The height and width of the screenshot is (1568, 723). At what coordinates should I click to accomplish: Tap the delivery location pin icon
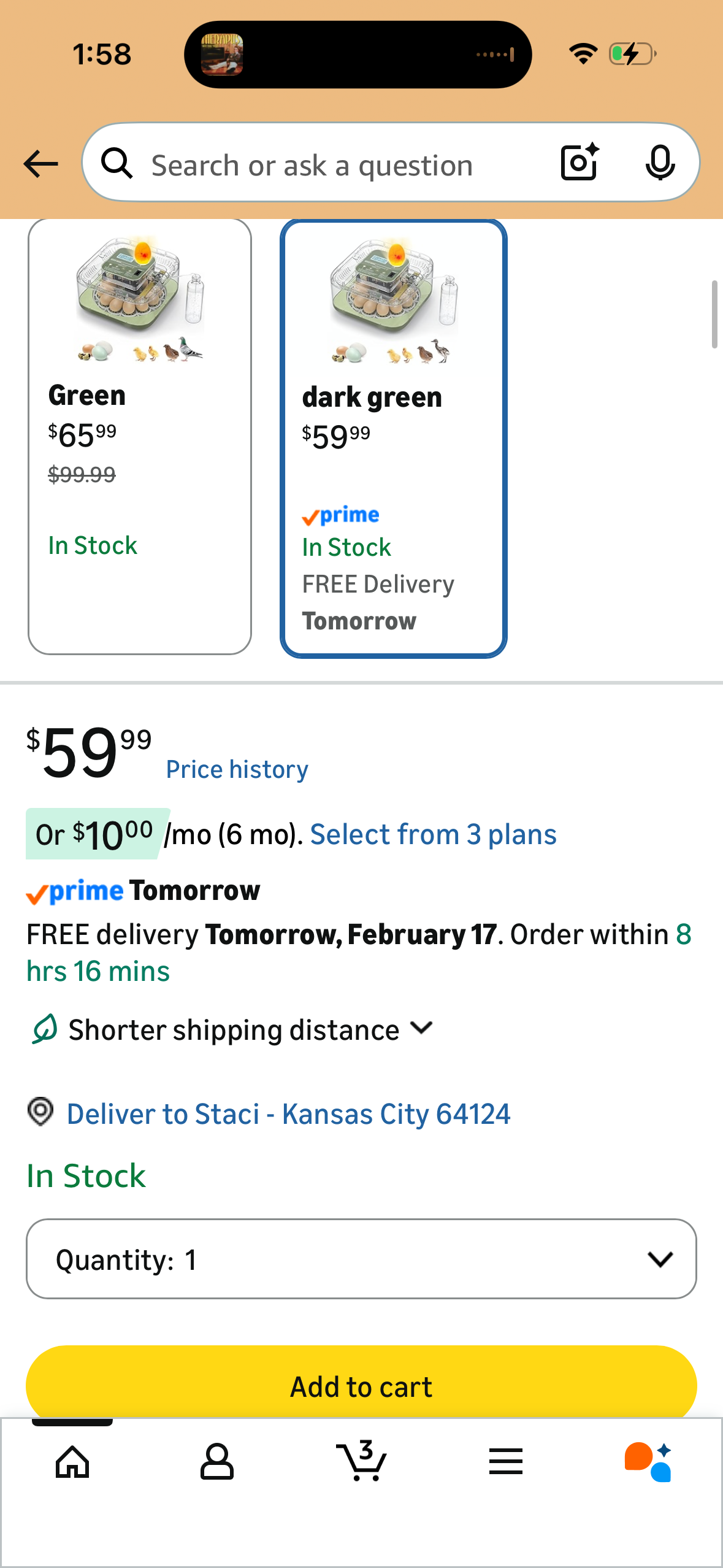pyautogui.click(x=40, y=1112)
